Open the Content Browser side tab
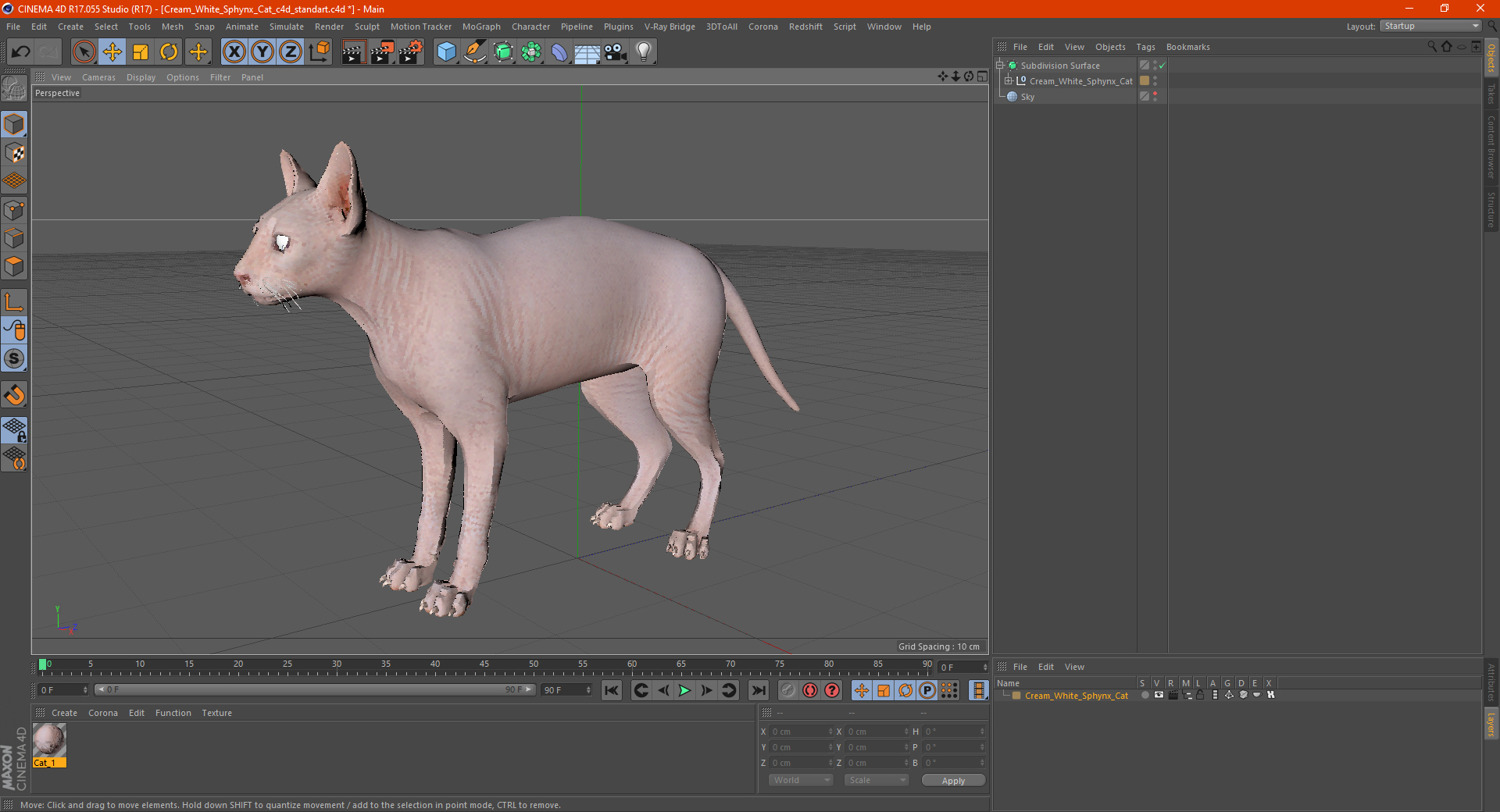This screenshot has height=812, width=1500. tap(1491, 147)
